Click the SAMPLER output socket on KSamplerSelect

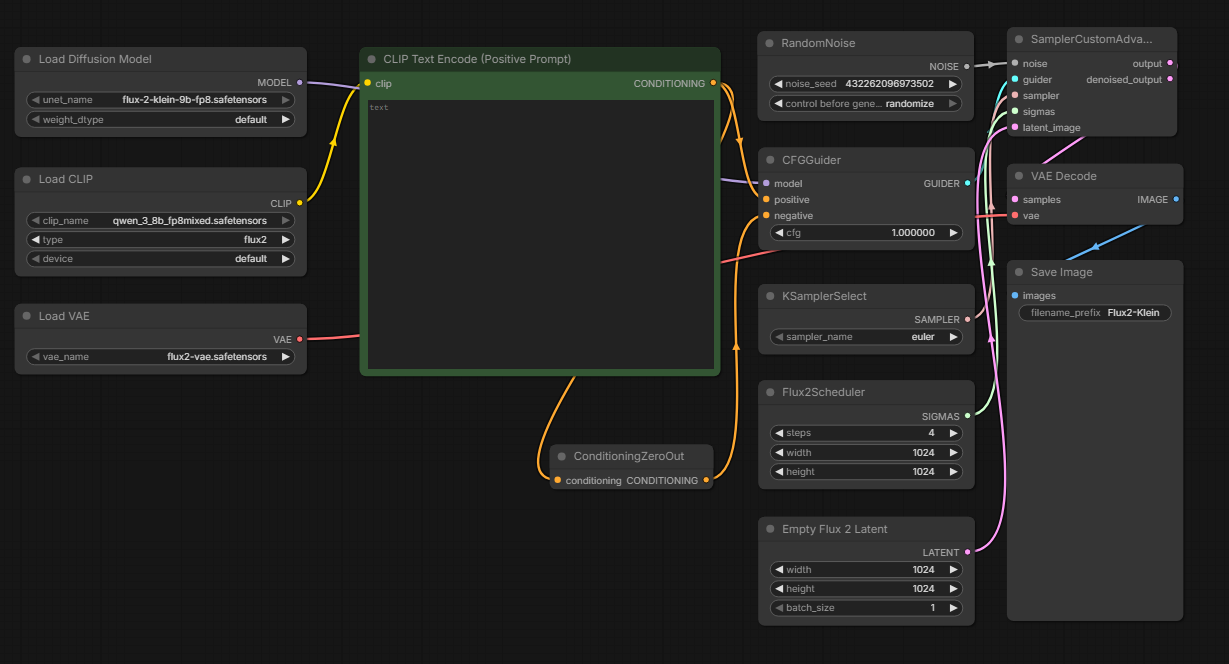click(967, 320)
